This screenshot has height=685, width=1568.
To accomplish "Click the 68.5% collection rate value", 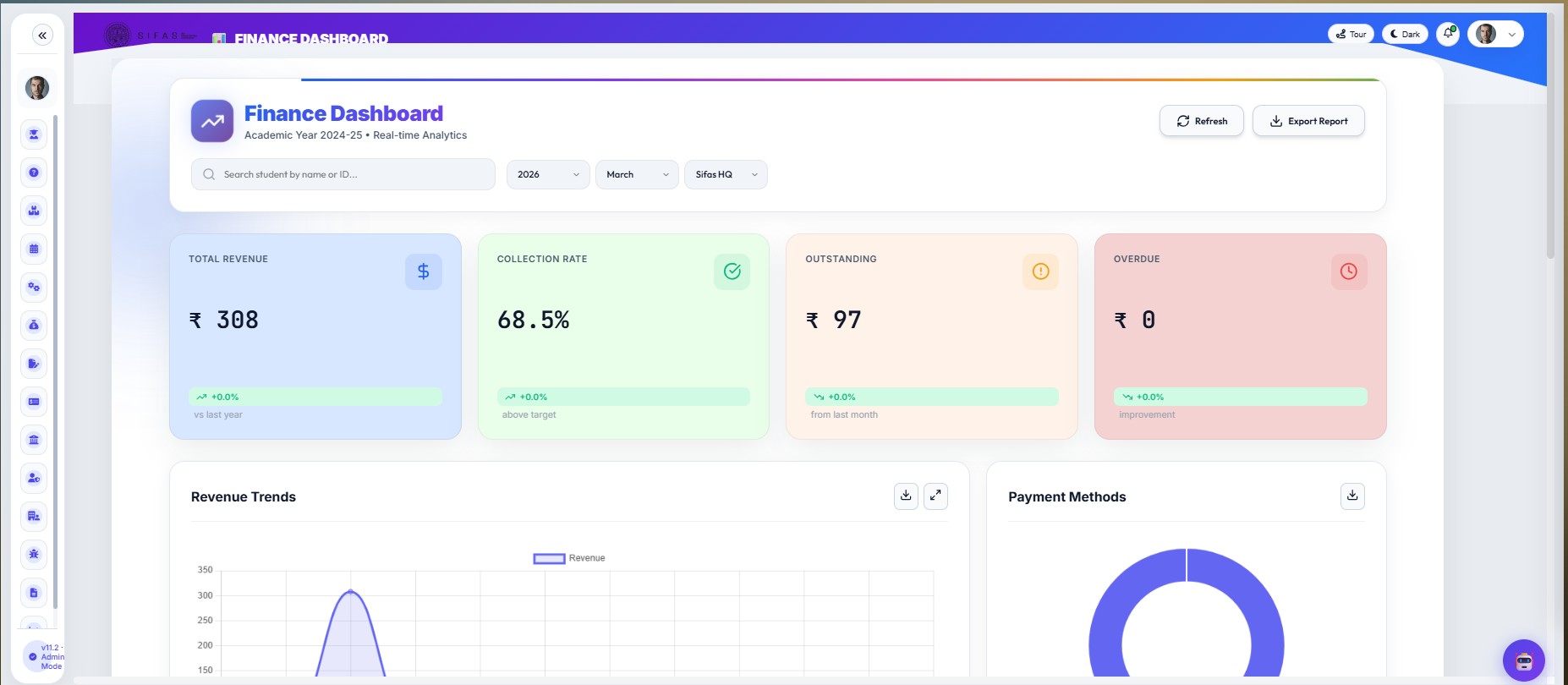I will tap(534, 320).
